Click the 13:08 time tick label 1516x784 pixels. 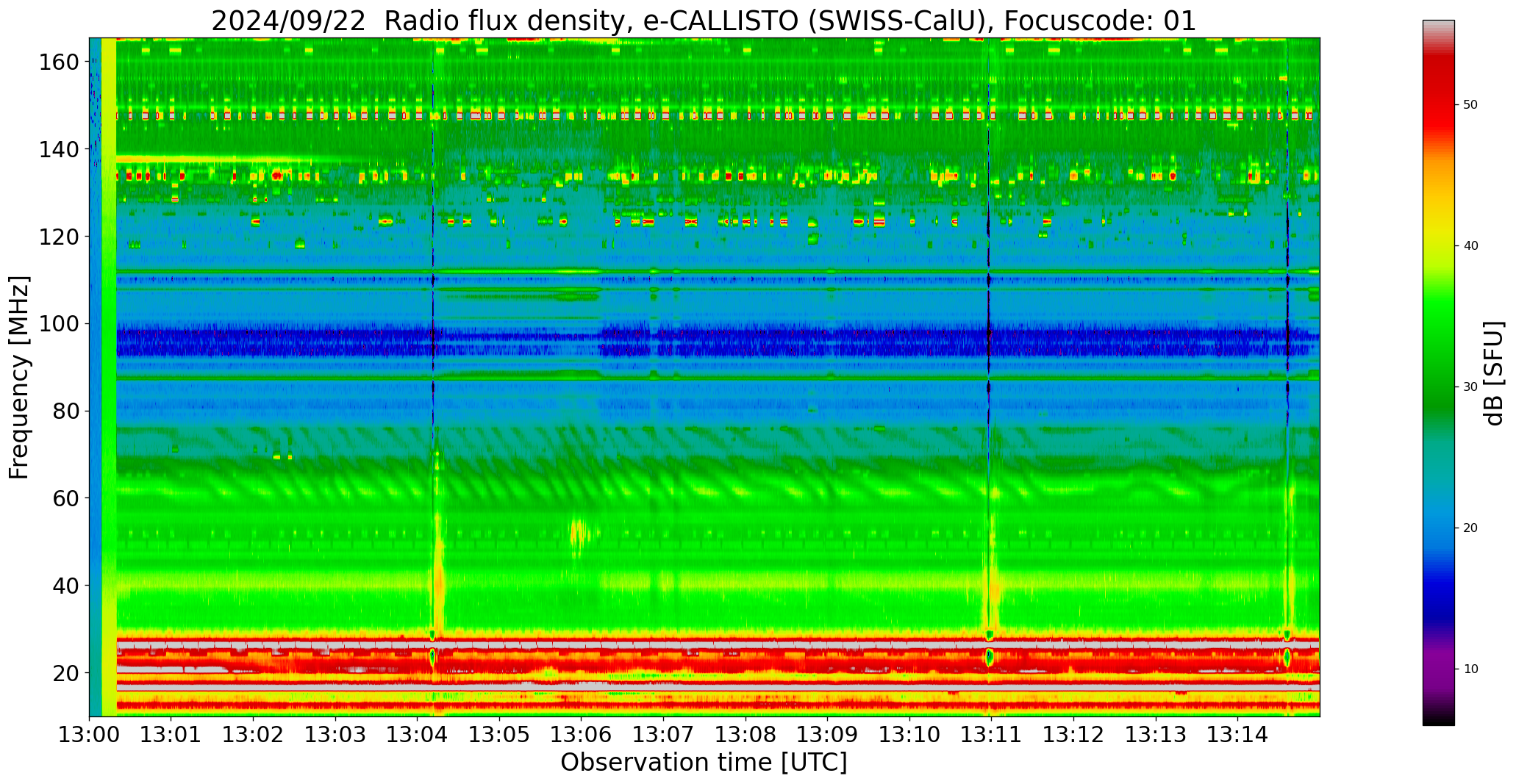746,734
